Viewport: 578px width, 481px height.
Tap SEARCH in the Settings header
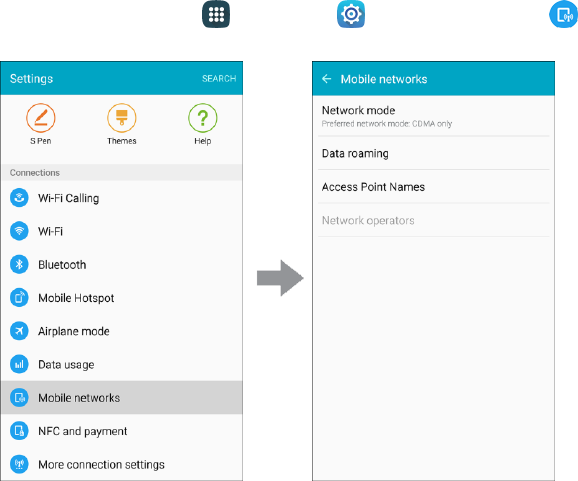(219, 79)
